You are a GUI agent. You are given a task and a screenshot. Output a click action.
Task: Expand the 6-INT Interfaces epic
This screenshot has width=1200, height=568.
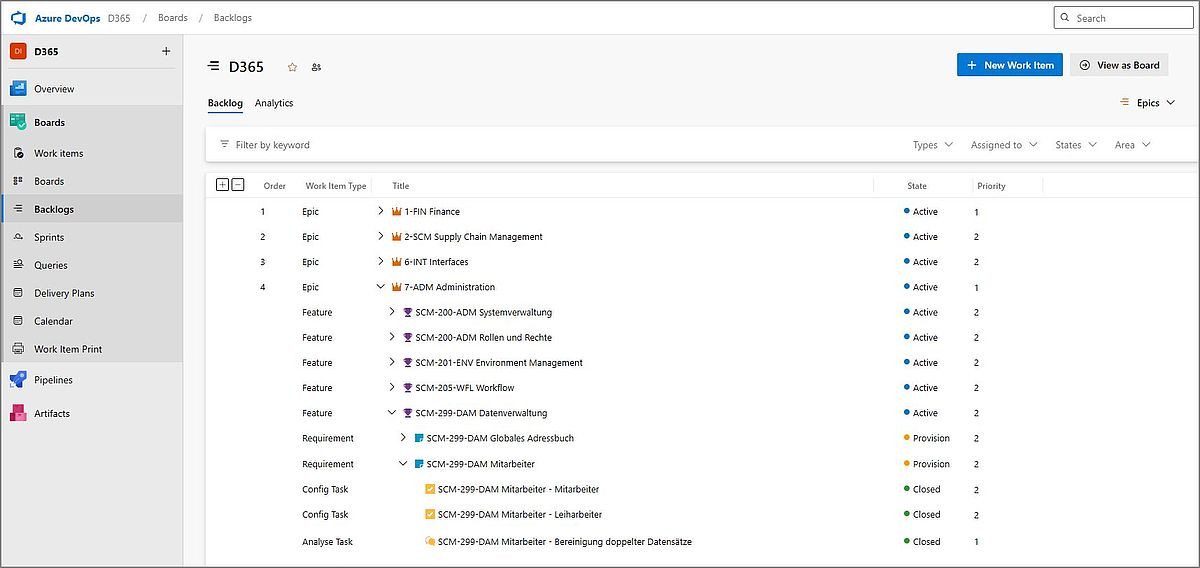[381, 261]
